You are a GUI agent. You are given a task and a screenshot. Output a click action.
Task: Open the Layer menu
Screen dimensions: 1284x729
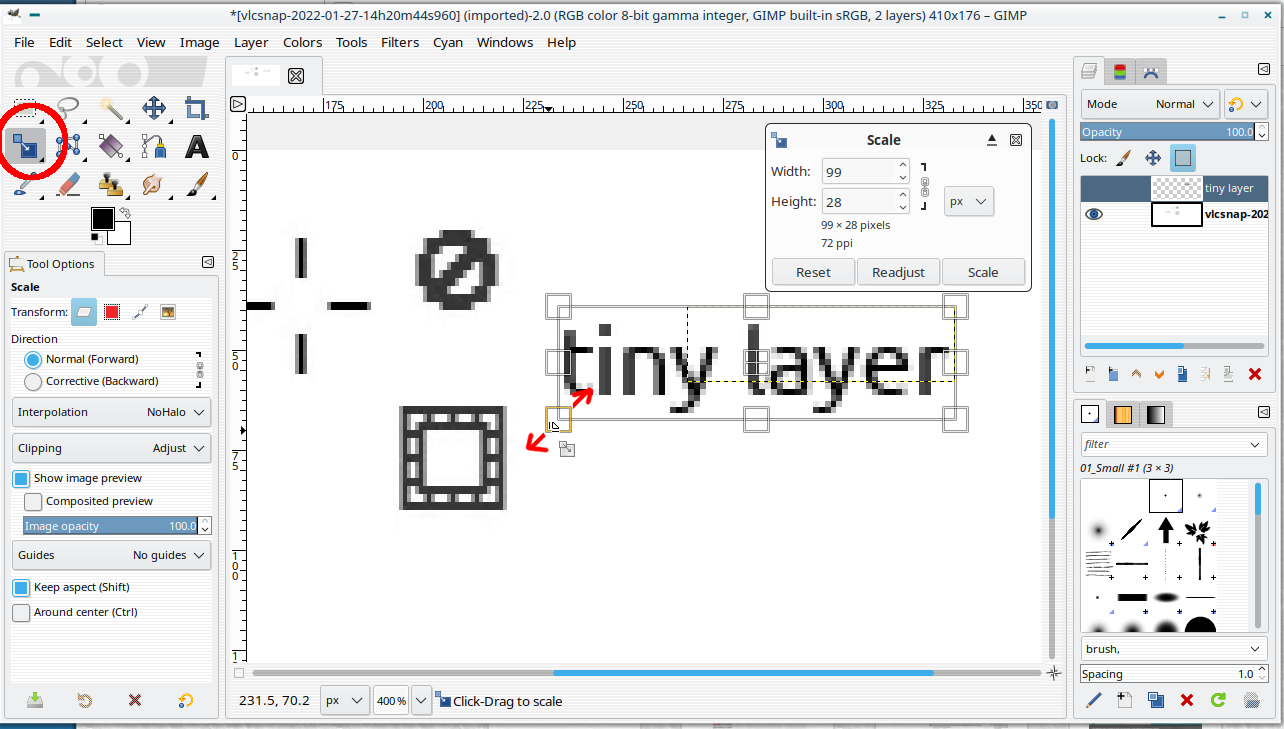pyautogui.click(x=251, y=42)
